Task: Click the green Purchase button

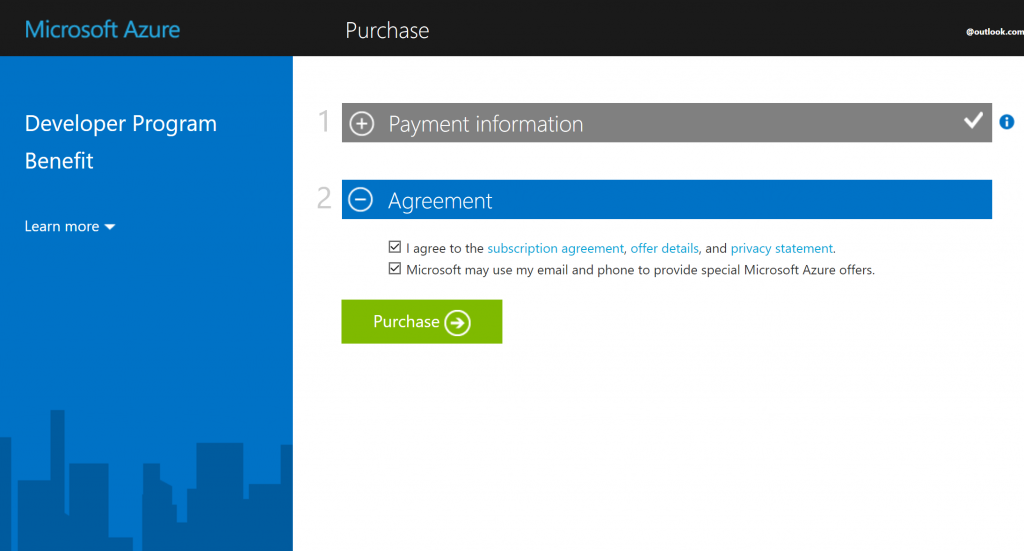Action: tap(422, 322)
